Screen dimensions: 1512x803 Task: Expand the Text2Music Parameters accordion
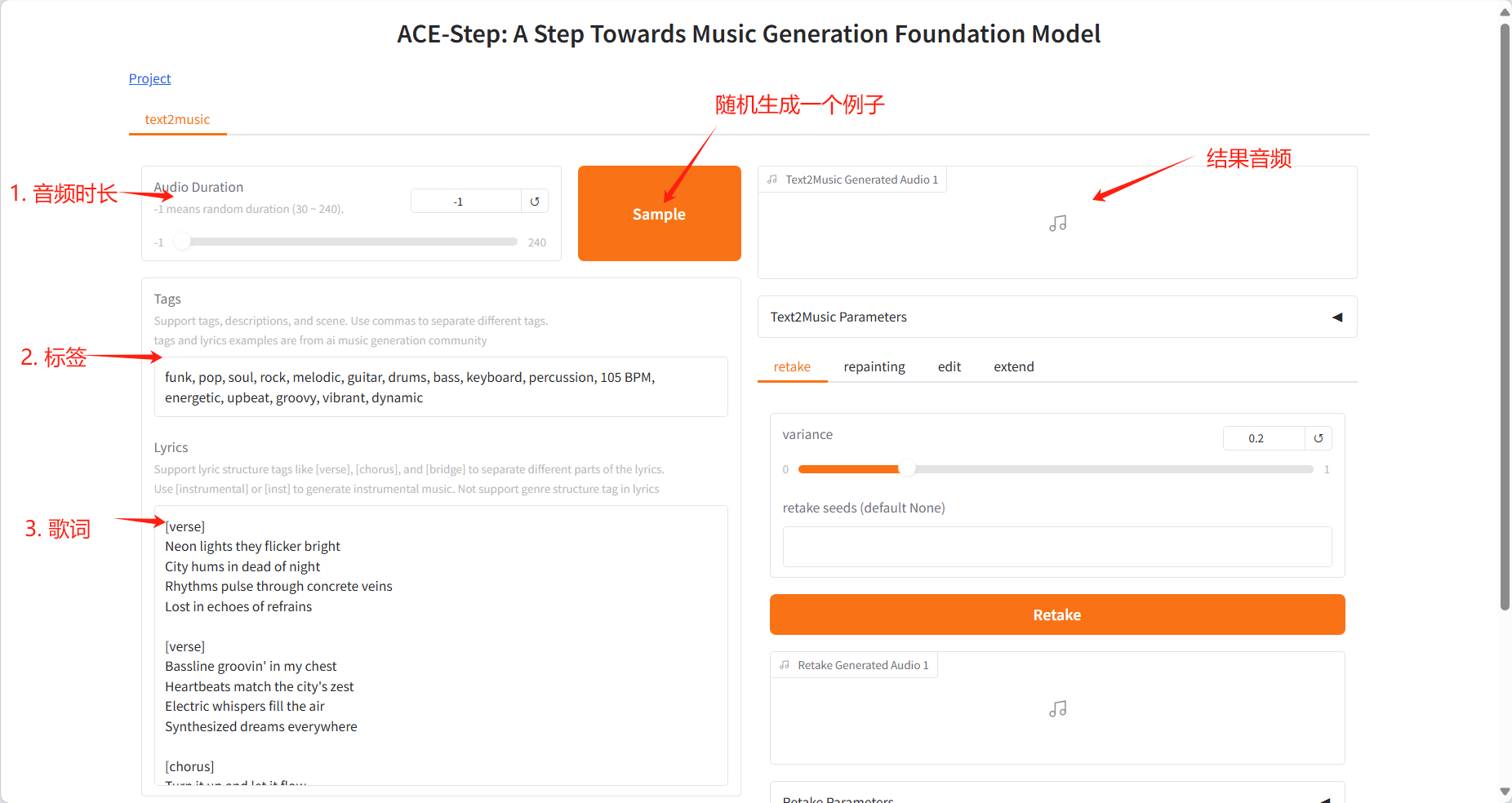point(1336,317)
